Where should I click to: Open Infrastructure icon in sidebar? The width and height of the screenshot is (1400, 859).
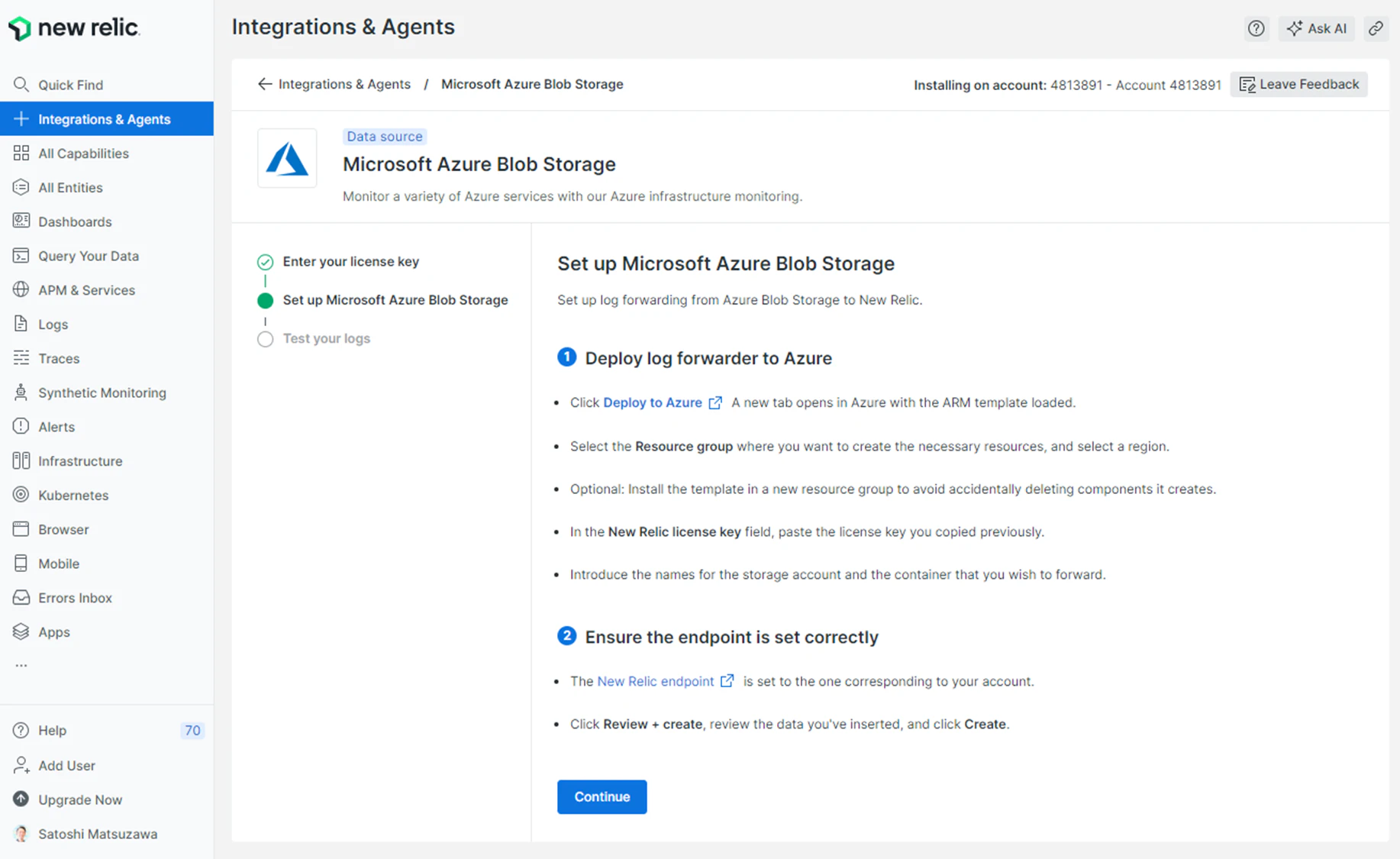pyautogui.click(x=21, y=461)
